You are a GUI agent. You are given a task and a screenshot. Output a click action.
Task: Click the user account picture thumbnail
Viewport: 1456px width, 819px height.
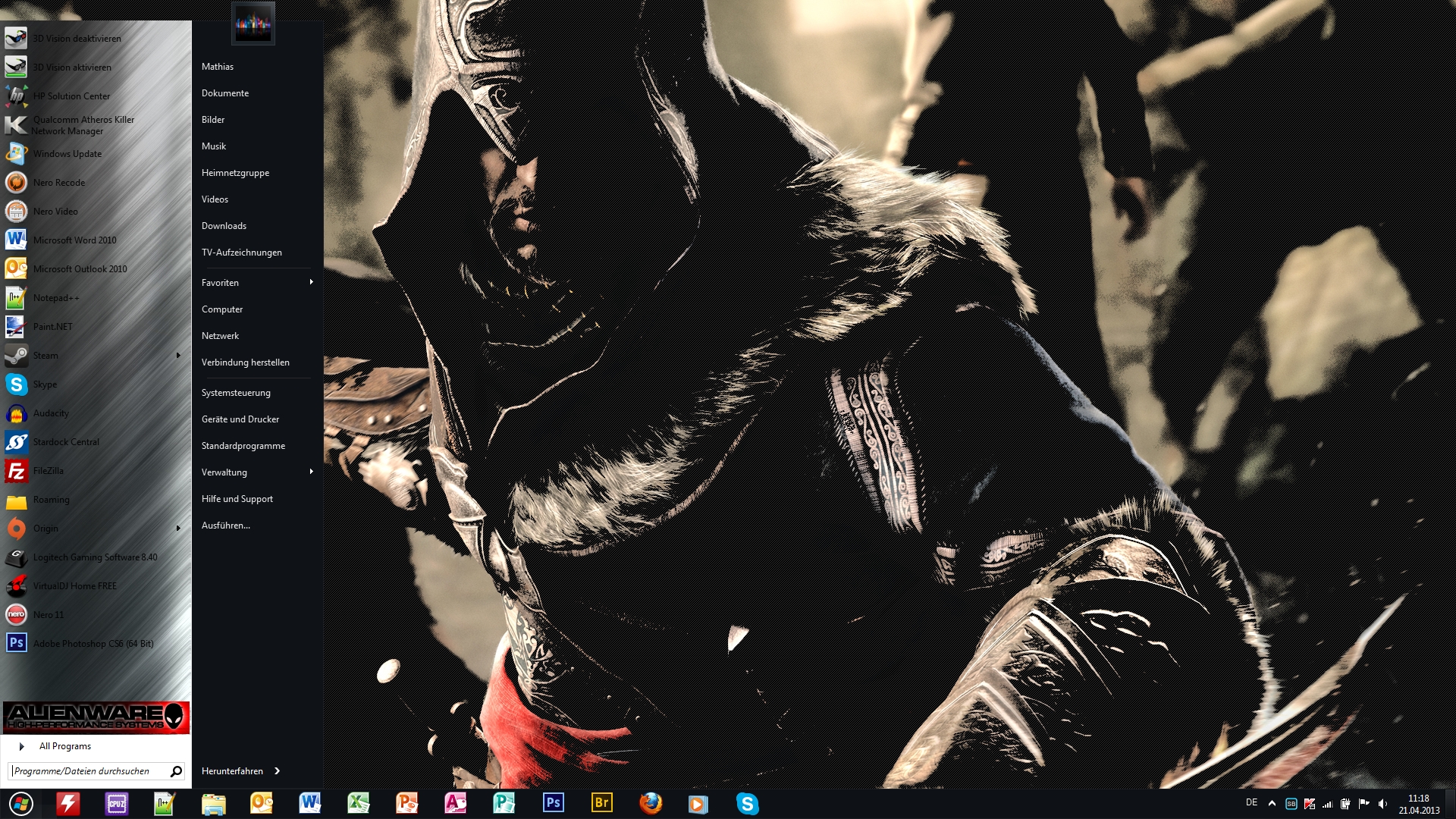[253, 24]
